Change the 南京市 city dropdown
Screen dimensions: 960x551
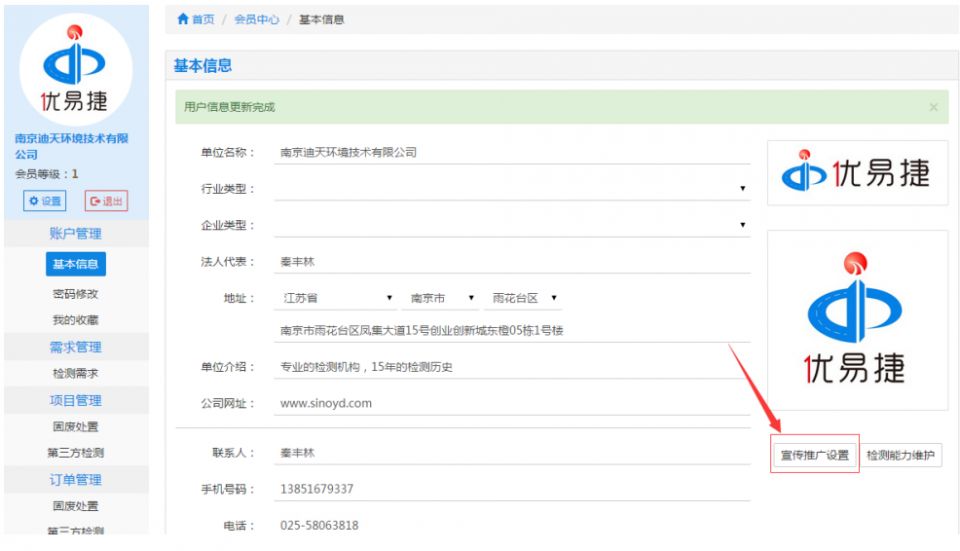point(441,298)
